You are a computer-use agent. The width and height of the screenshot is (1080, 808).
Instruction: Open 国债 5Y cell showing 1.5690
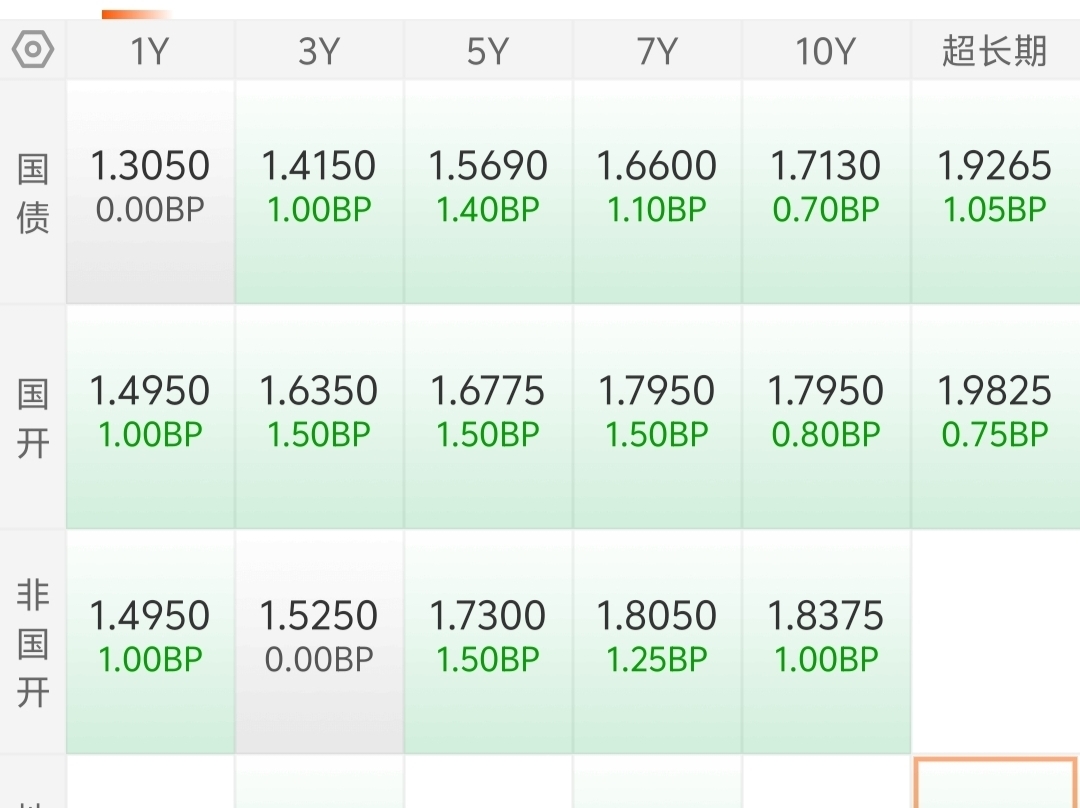click(x=488, y=192)
